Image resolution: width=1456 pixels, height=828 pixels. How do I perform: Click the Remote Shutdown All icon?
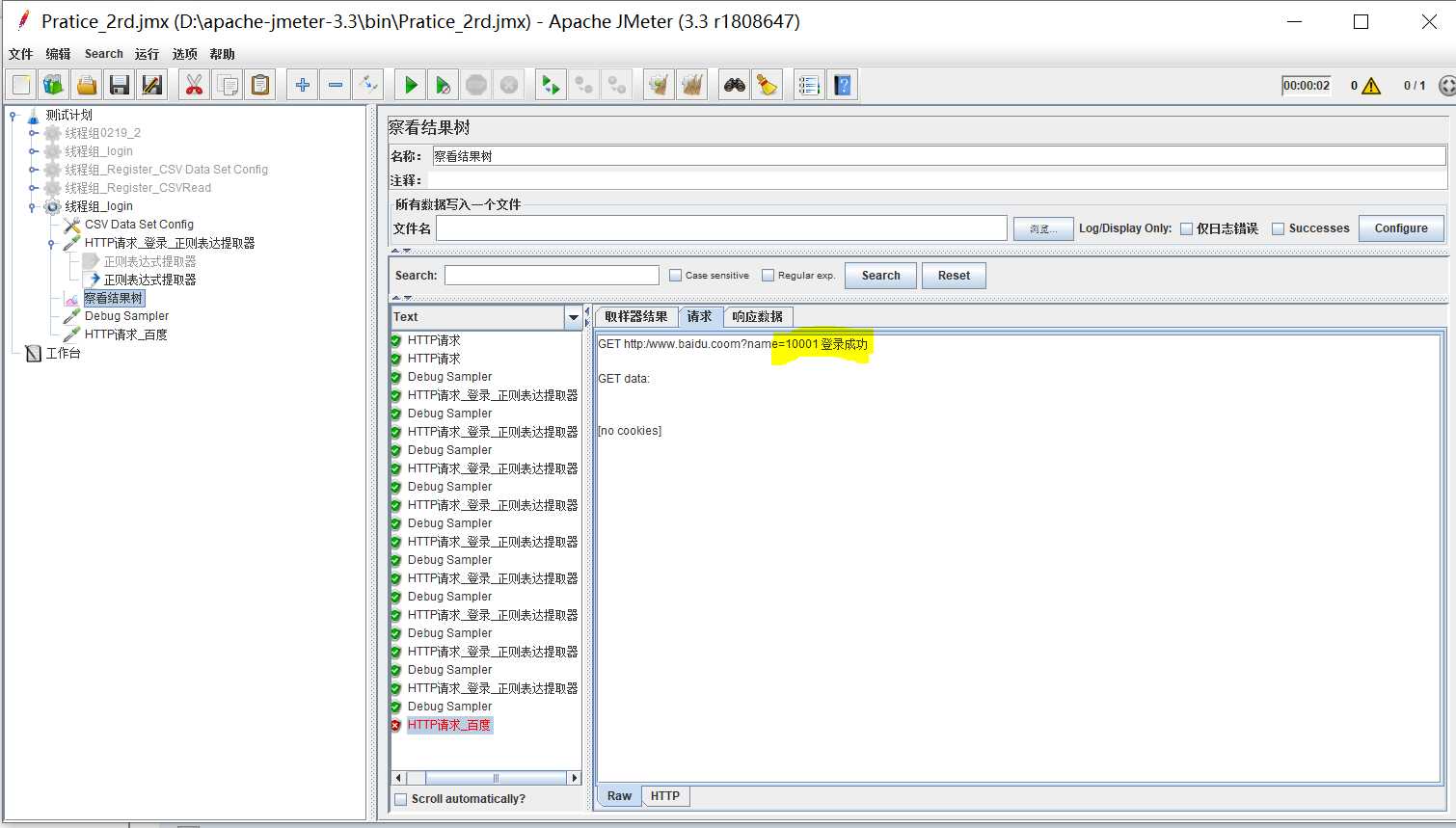[617, 85]
